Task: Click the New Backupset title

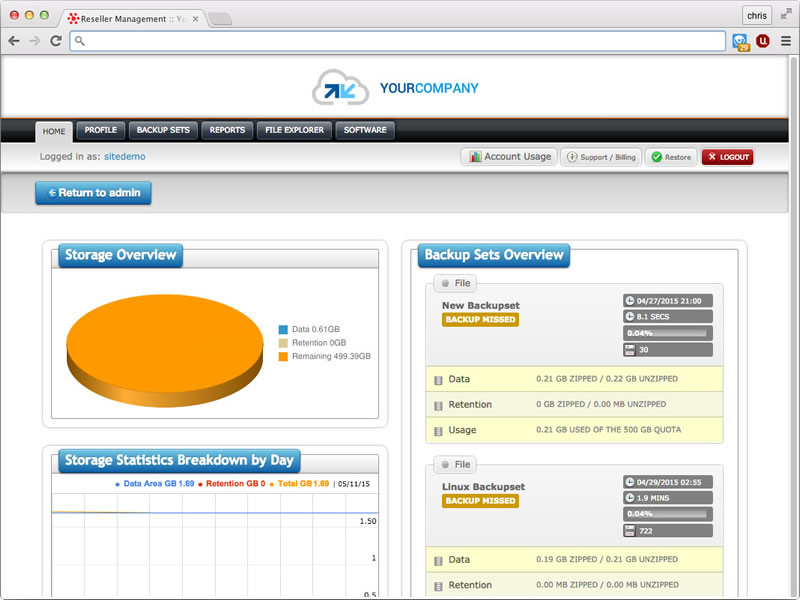Action: coord(481,306)
